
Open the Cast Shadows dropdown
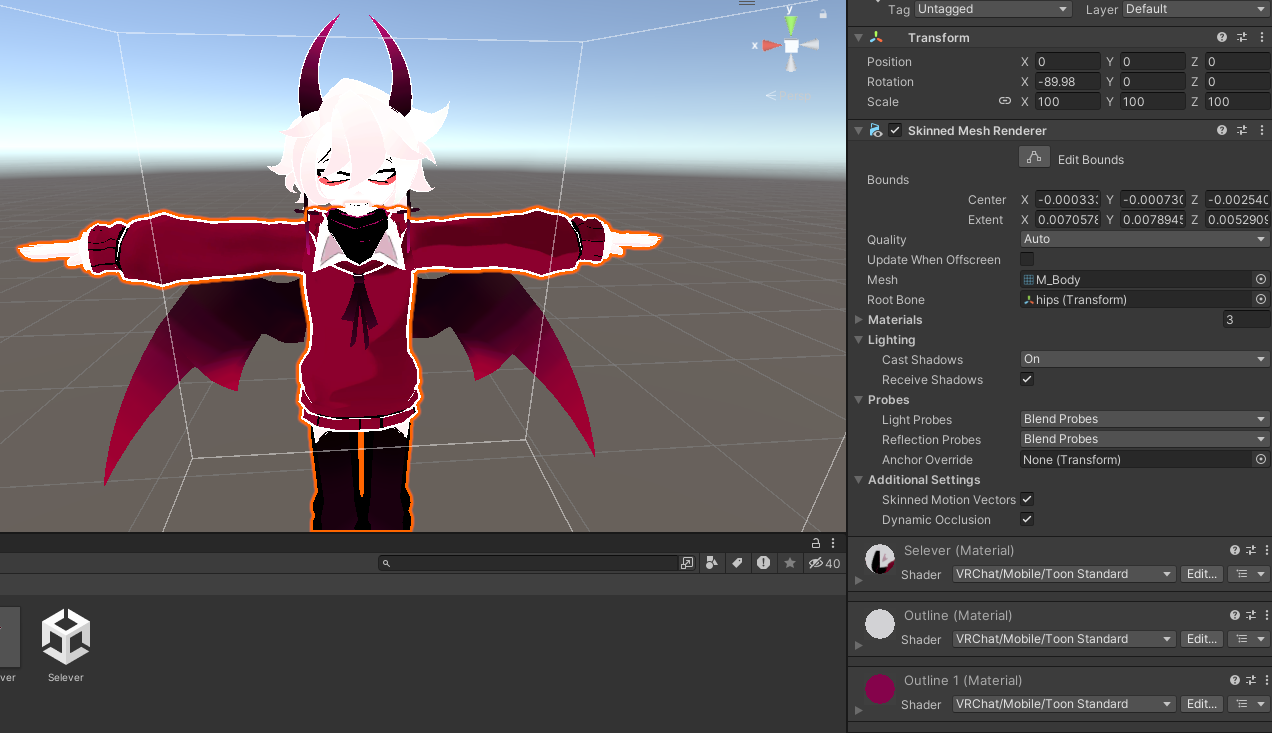click(1145, 359)
